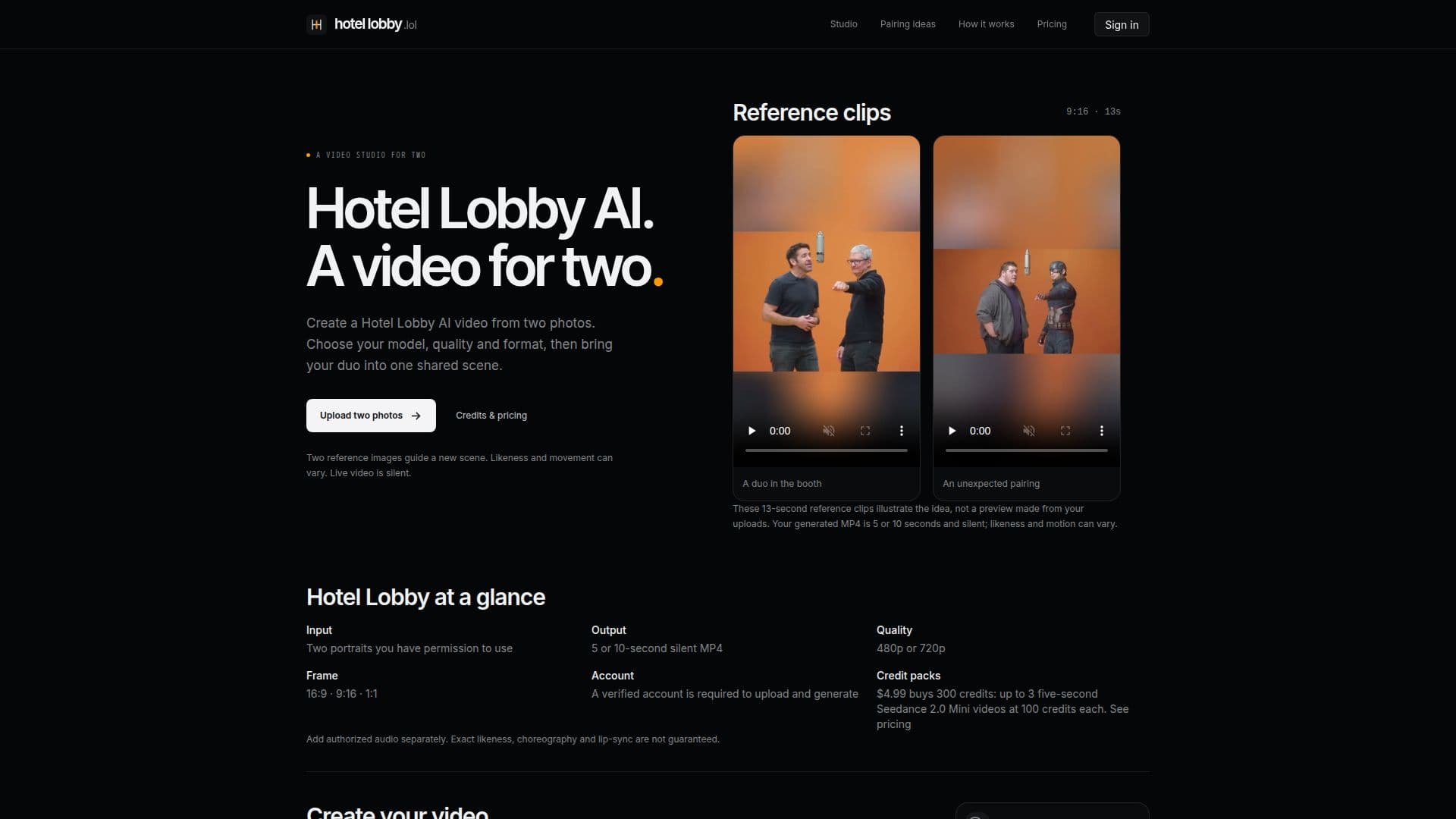Click 'Two portraits you have permission to use'

click(409, 648)
